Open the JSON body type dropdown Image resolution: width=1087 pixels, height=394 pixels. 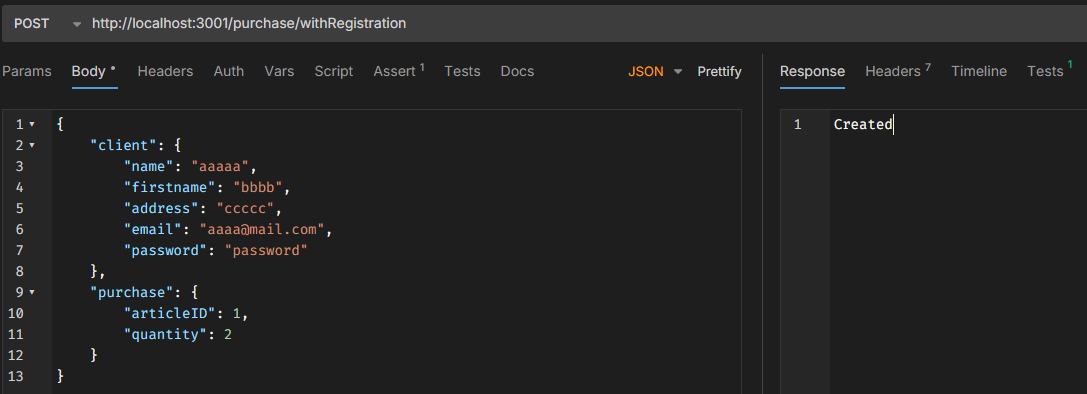coord(655,71)
